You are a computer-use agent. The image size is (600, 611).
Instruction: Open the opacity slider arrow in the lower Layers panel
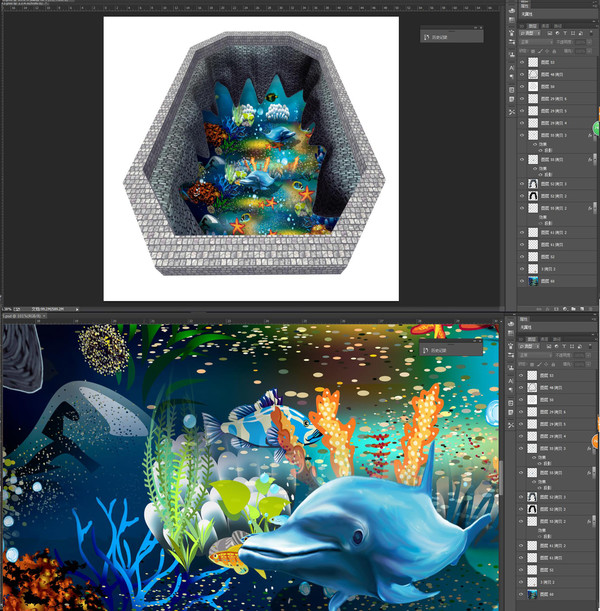coord(588,355)
